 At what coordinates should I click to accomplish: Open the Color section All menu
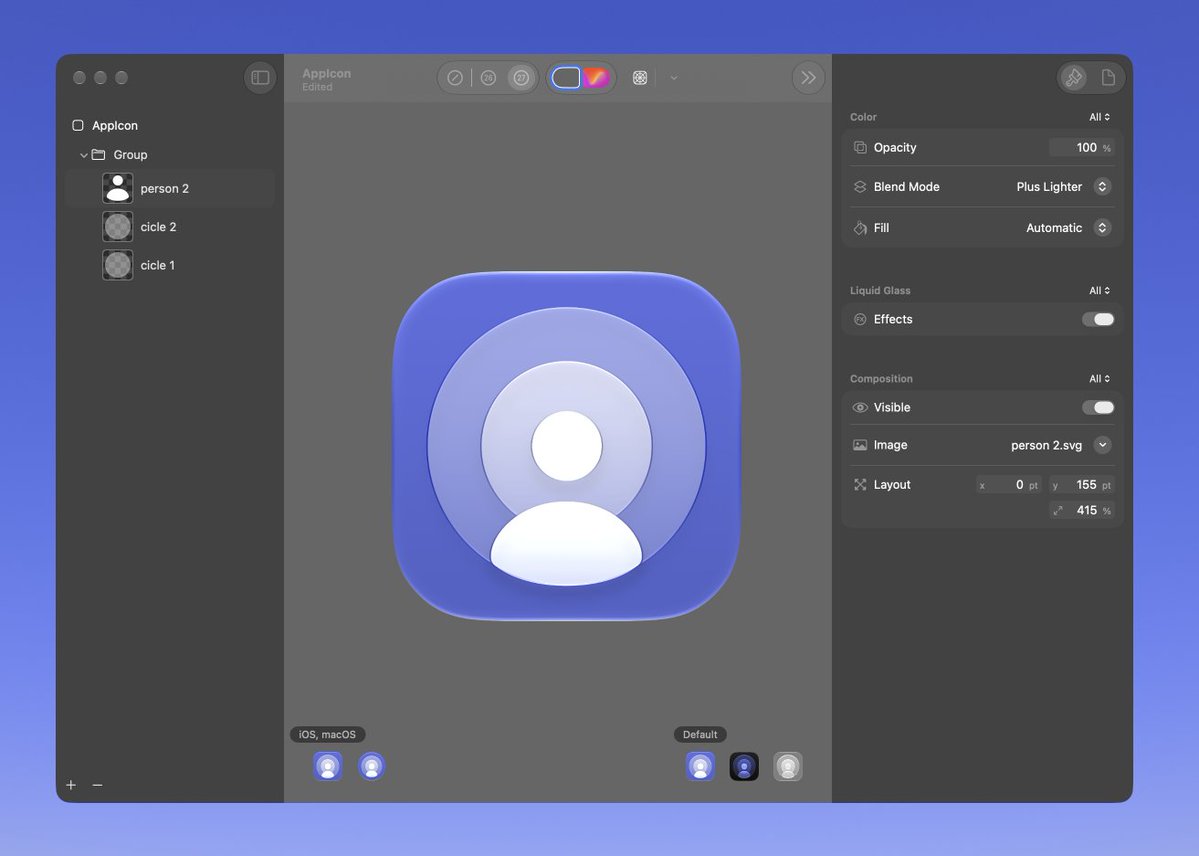(1100, 117)
